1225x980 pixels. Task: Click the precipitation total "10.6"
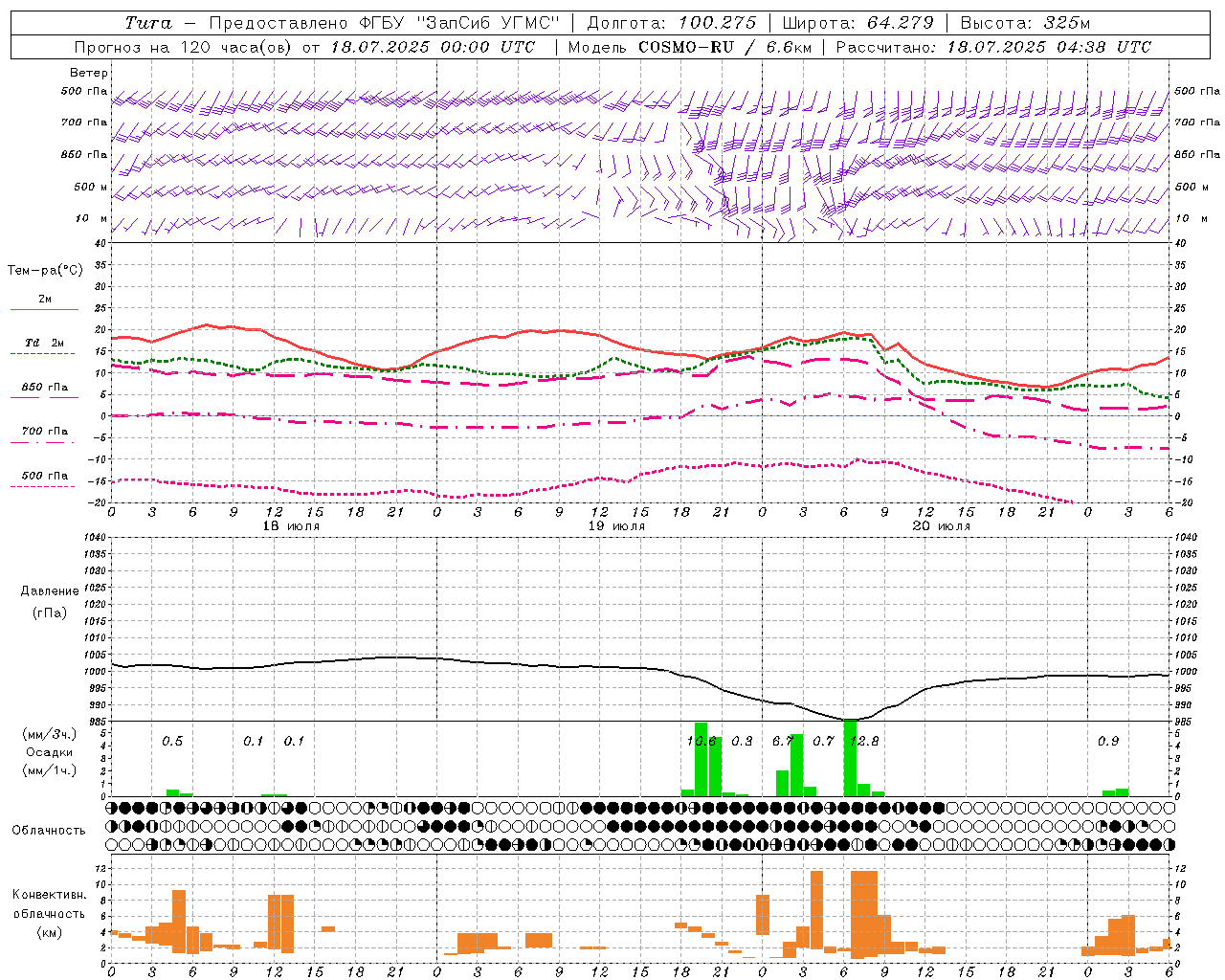[702, 741]
